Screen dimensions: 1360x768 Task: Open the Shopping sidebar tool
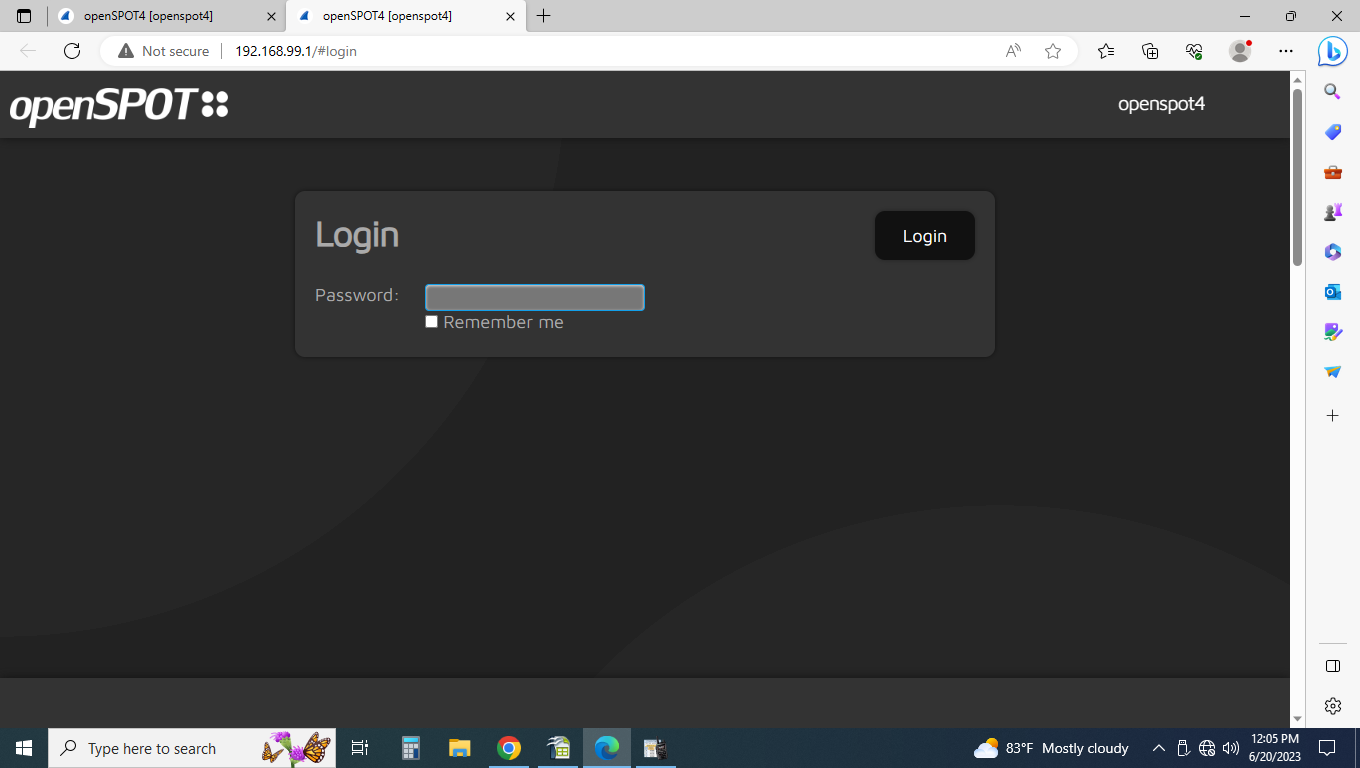1332,132
